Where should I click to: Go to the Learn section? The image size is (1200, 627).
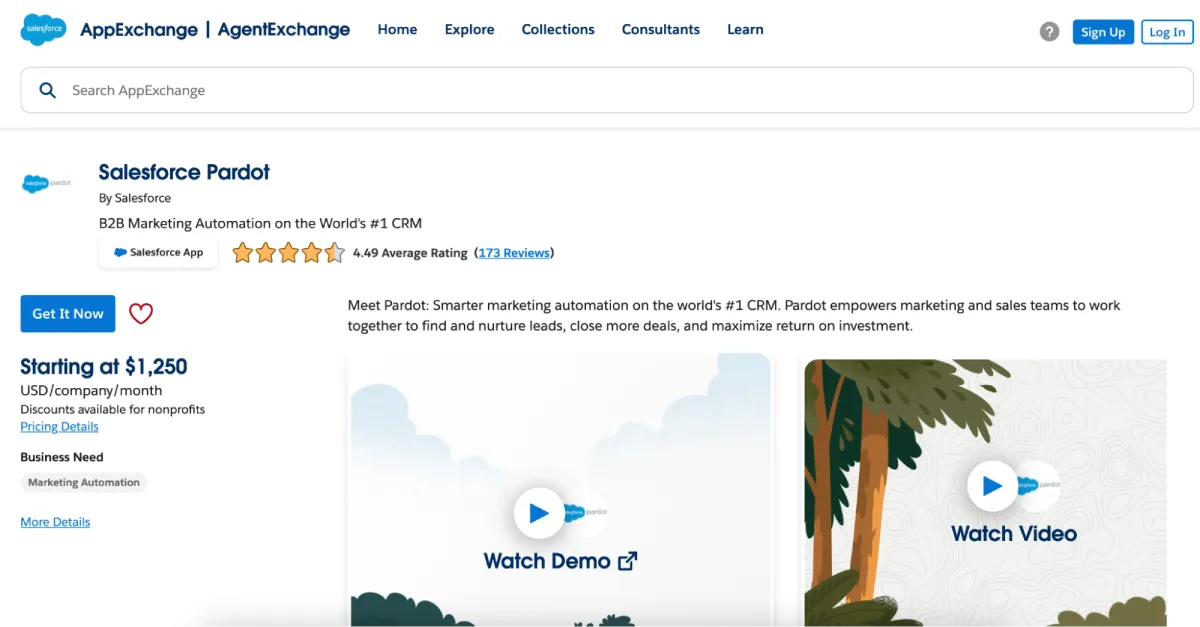pos(745,29)
